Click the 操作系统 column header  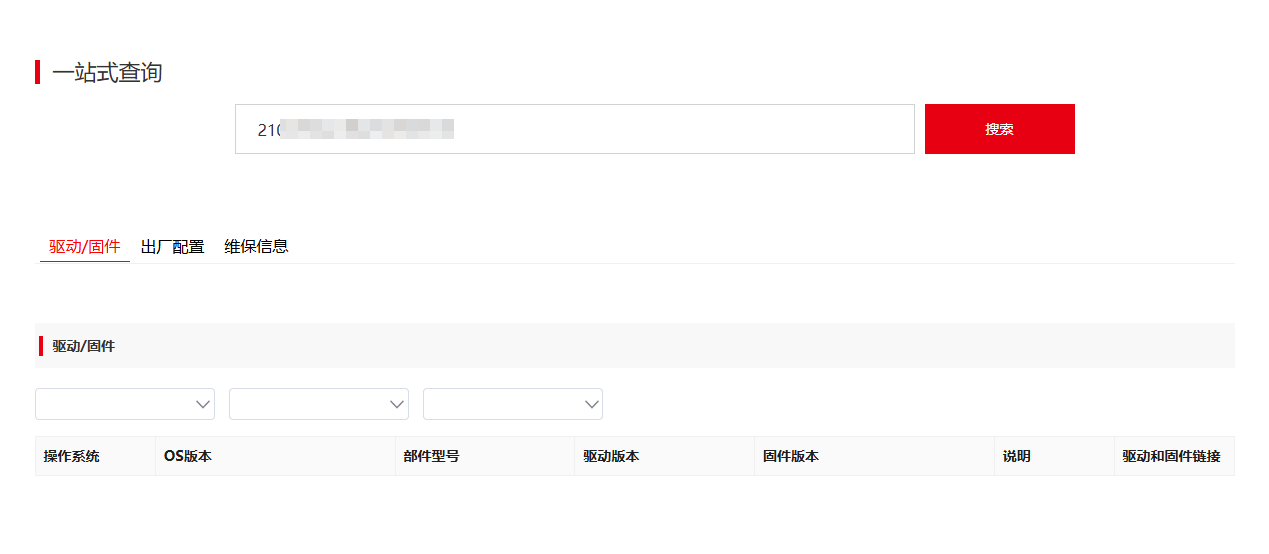[72, 456]
